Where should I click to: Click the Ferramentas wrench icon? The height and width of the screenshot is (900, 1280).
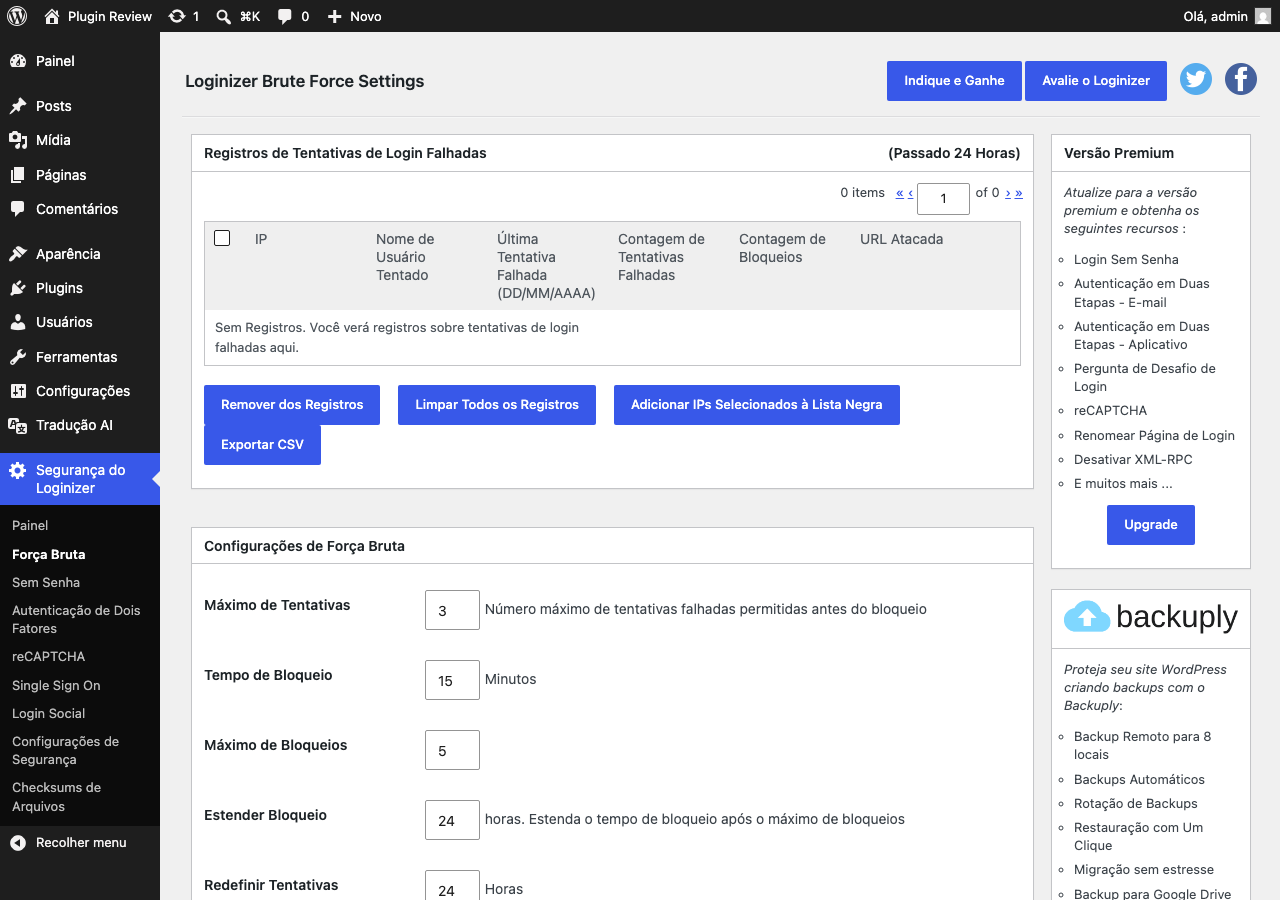pyautogui.click(x=18, y=357)
